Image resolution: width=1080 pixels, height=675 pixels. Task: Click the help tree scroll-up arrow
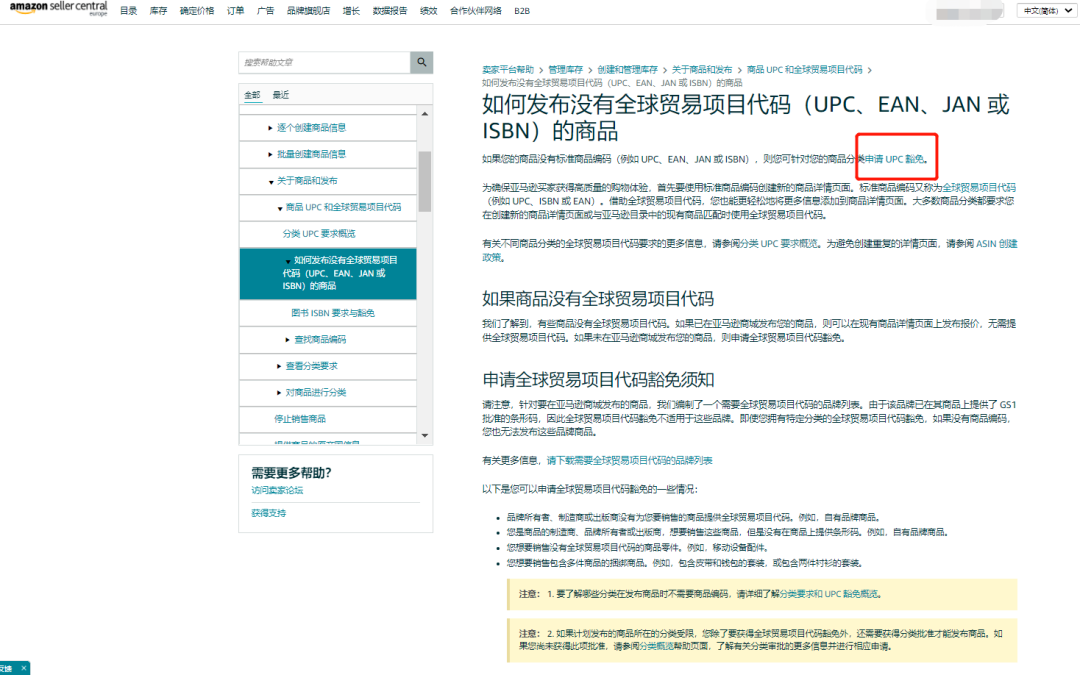point(424,114)
